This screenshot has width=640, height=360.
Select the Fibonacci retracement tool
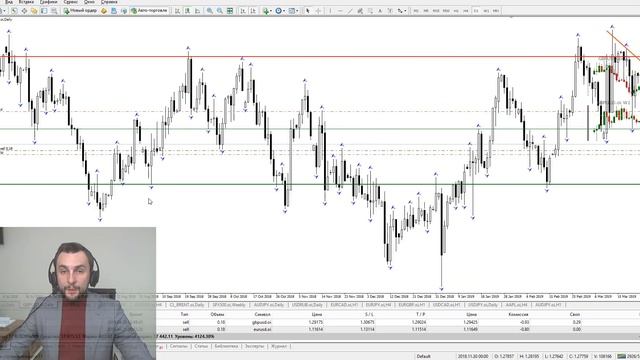370,11
